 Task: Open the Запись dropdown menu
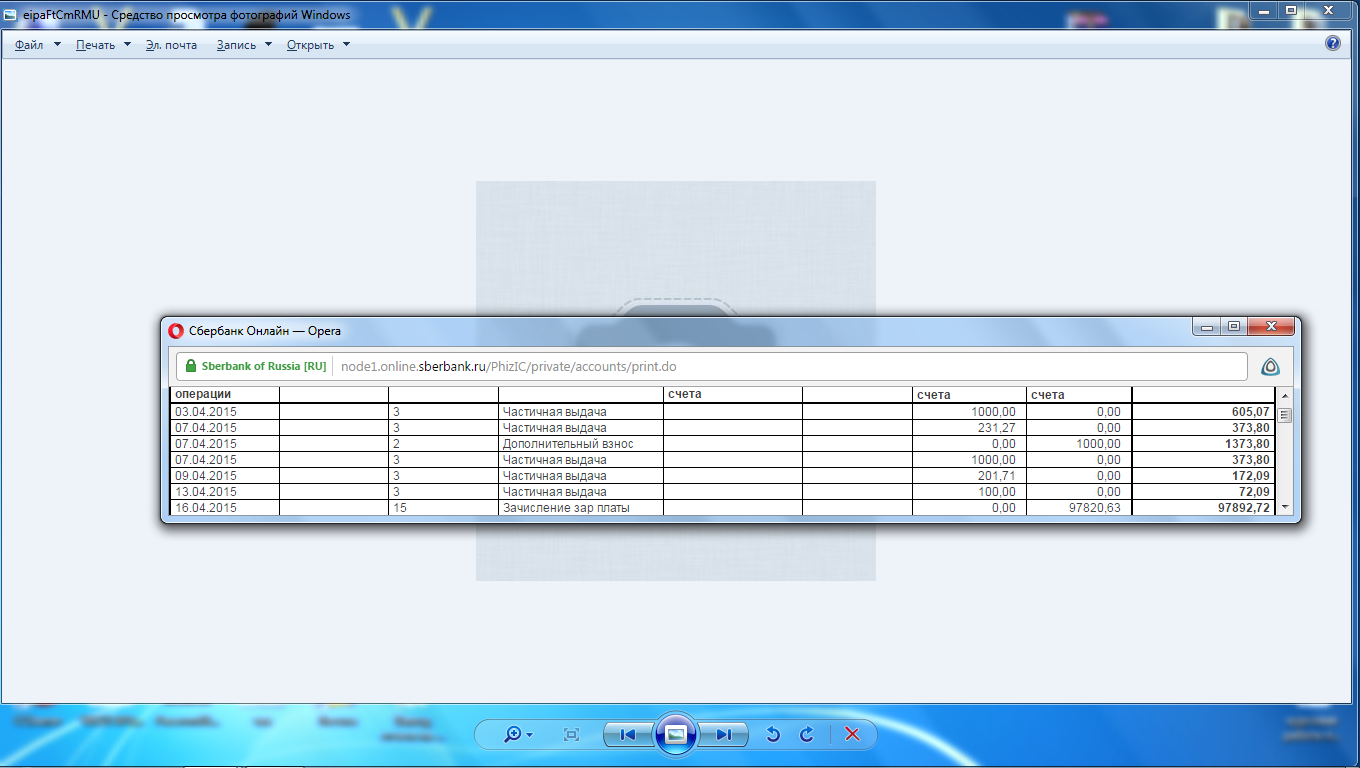pos(244,45)
